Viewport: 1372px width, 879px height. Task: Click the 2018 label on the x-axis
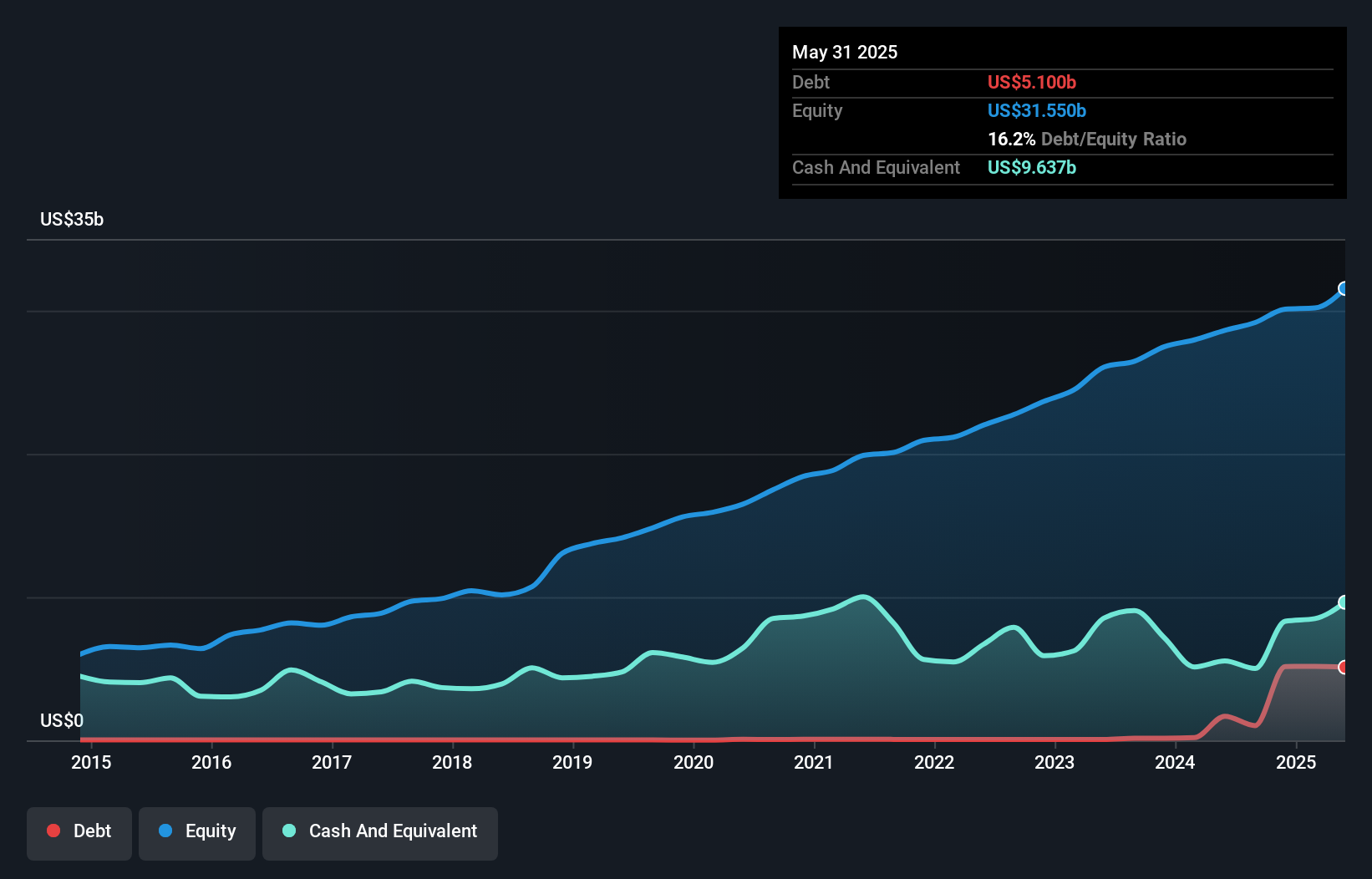(452, 762)
